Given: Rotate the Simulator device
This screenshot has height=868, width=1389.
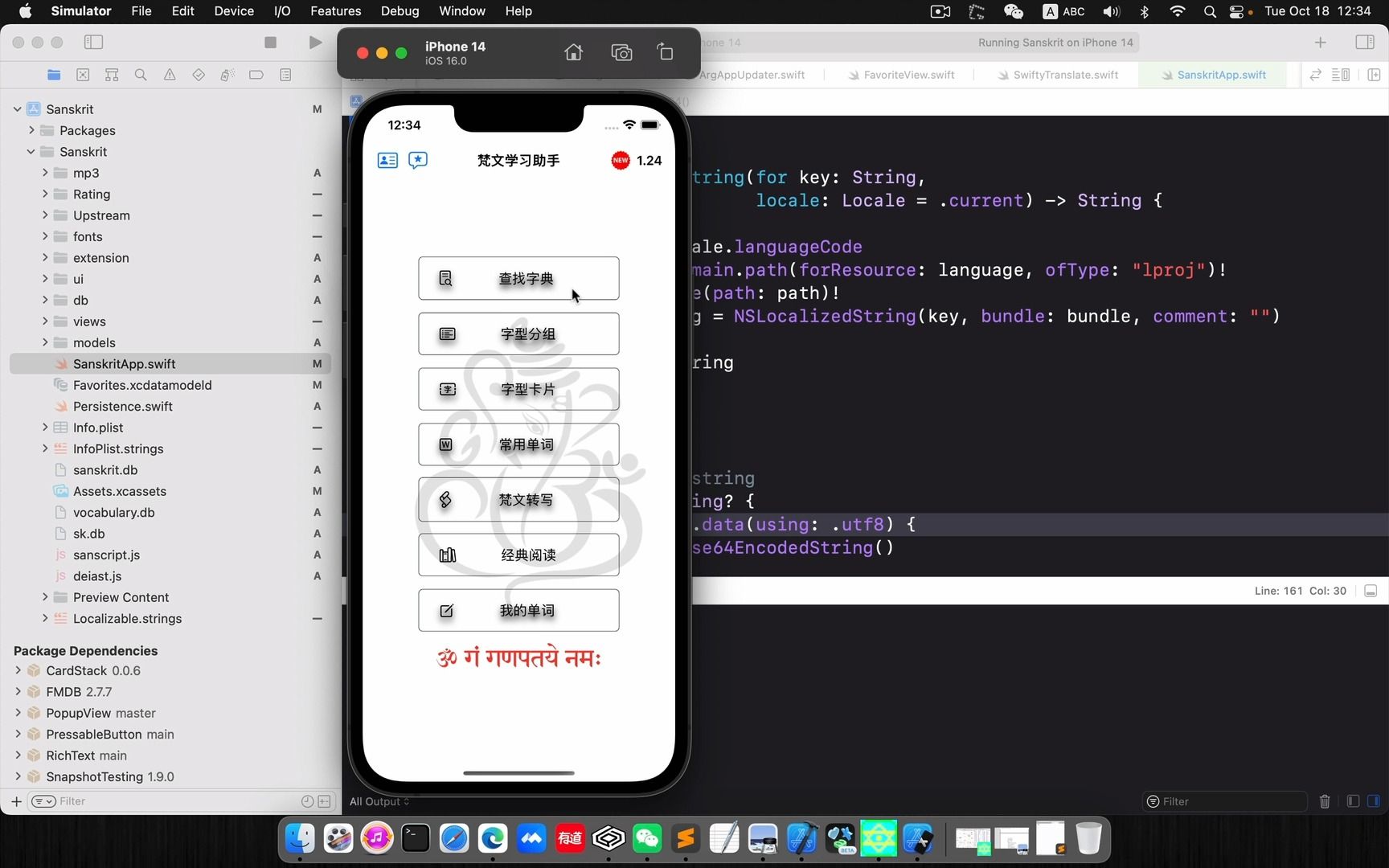Looking at the screenshot, I should [666, 52].
